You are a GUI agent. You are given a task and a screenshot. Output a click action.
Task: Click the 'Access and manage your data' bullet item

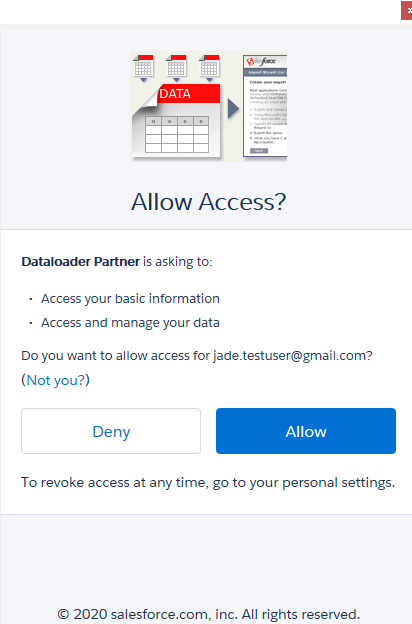click(130, 322)
